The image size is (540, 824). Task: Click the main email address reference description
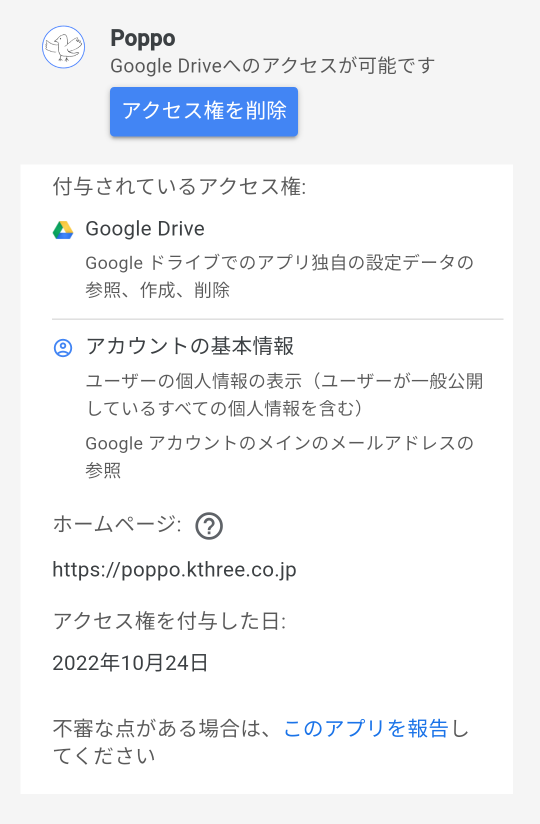(279, 456)
